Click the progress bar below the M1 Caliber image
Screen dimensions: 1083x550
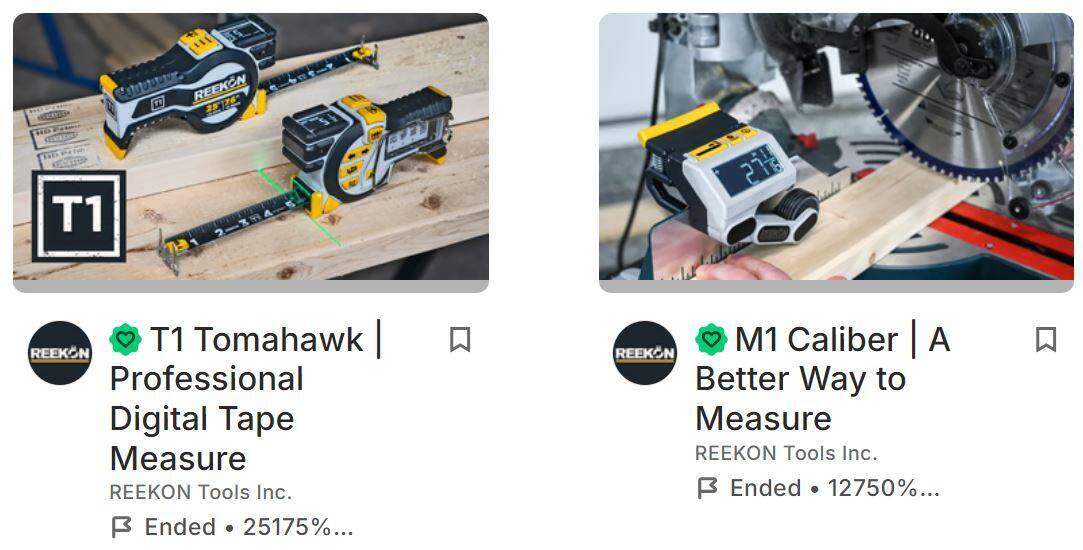tap(836, 286)
